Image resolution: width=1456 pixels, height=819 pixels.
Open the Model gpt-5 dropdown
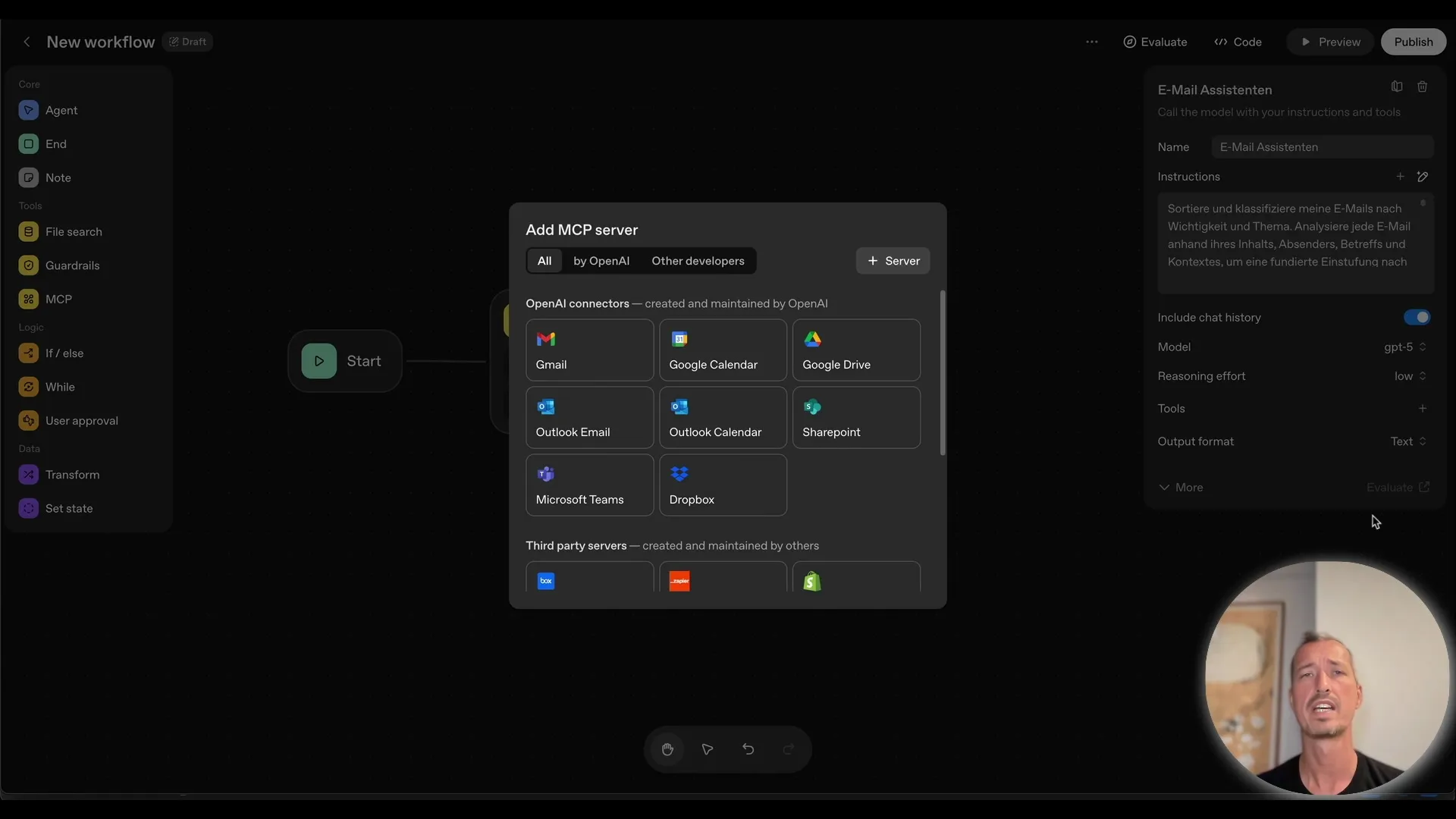pos(1404,347)
